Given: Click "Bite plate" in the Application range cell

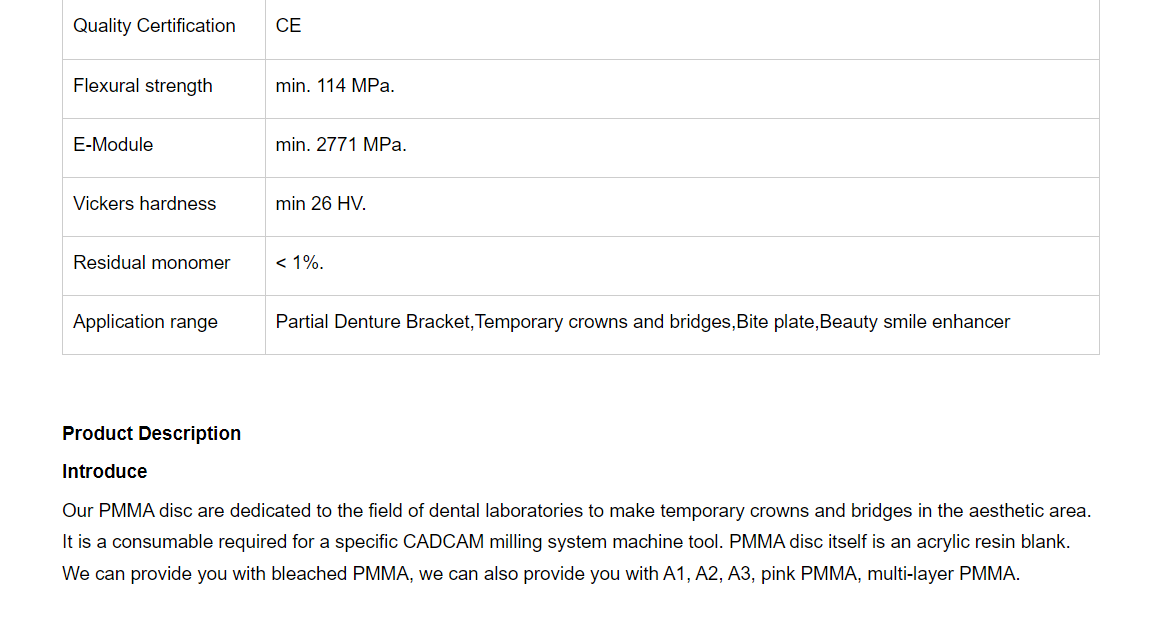Looking at the screenshot, I should (775, 322).
